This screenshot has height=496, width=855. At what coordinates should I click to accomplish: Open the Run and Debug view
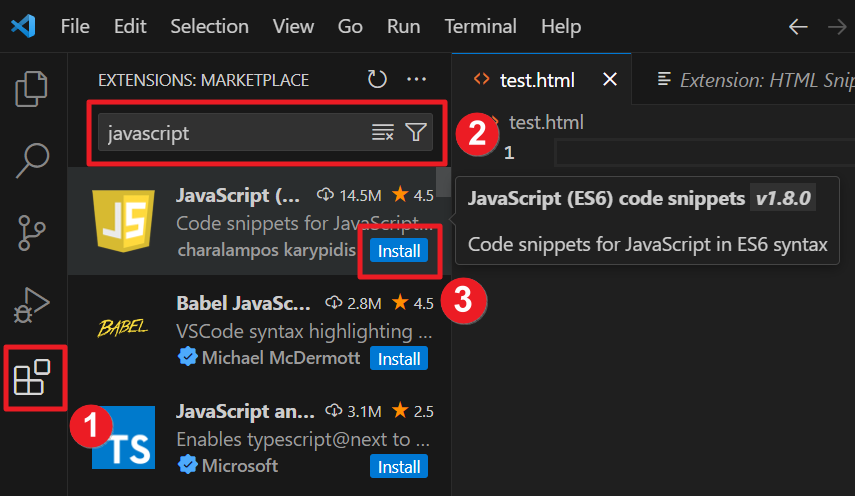(31, 305)
